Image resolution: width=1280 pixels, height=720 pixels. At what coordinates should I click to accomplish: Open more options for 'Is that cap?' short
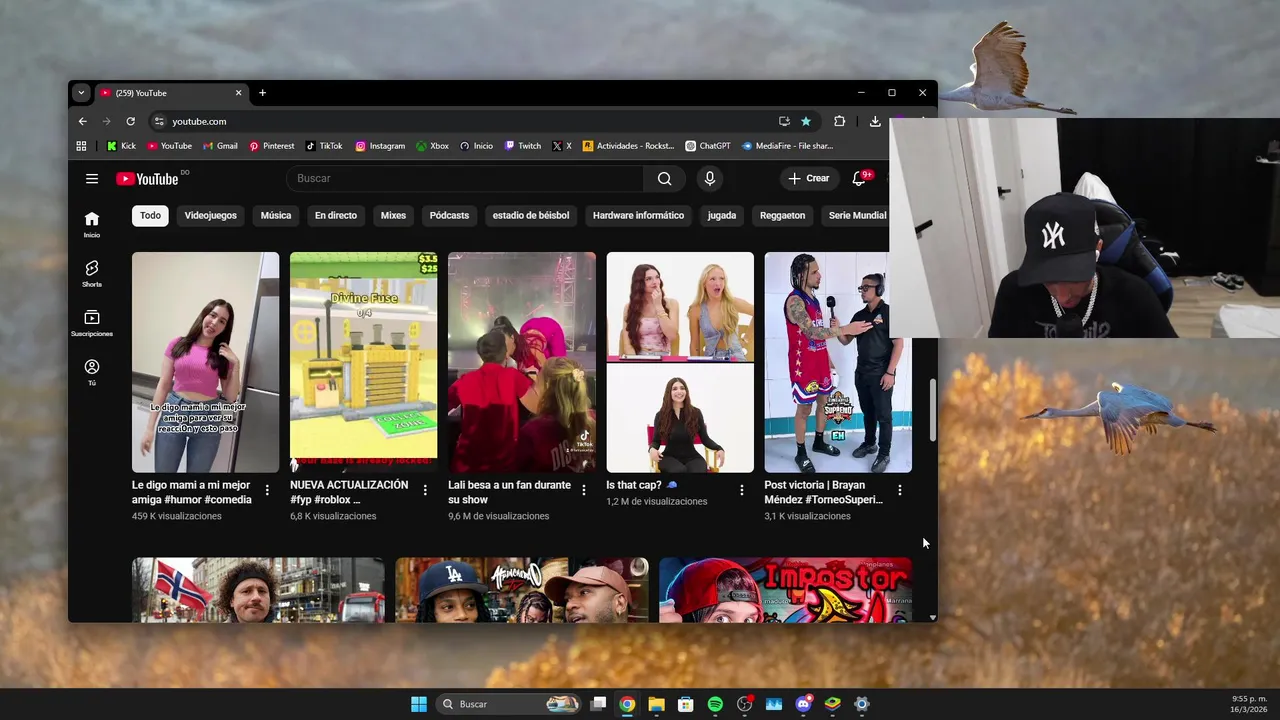pos(741,490)
